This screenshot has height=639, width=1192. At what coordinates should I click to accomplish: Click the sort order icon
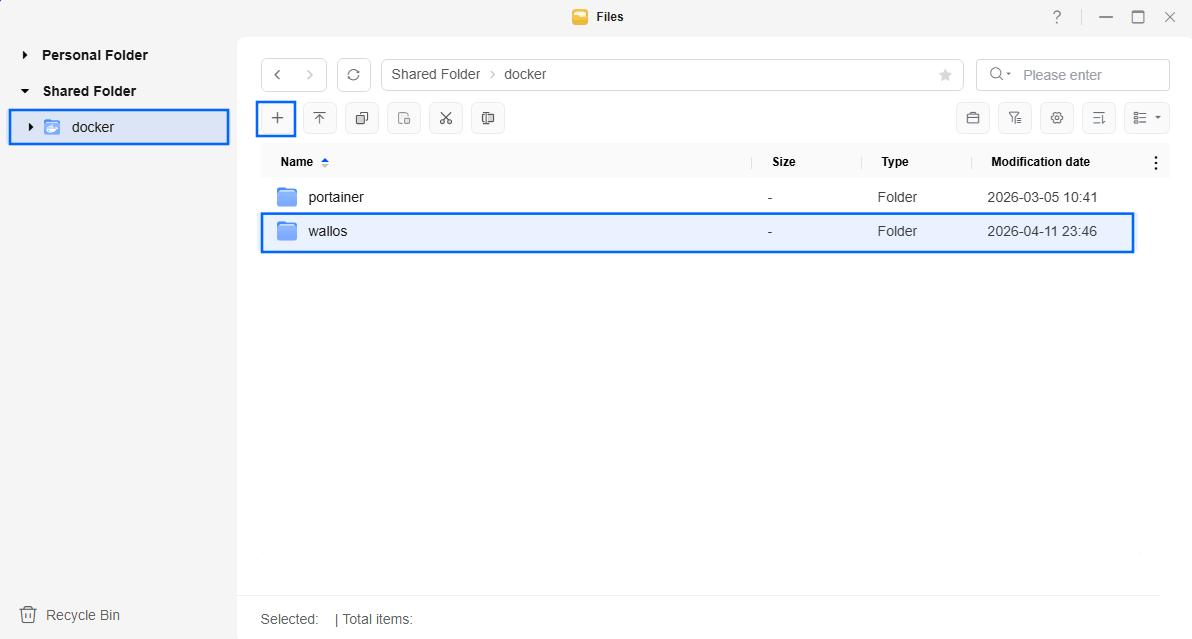click(x=1098, y=118)
